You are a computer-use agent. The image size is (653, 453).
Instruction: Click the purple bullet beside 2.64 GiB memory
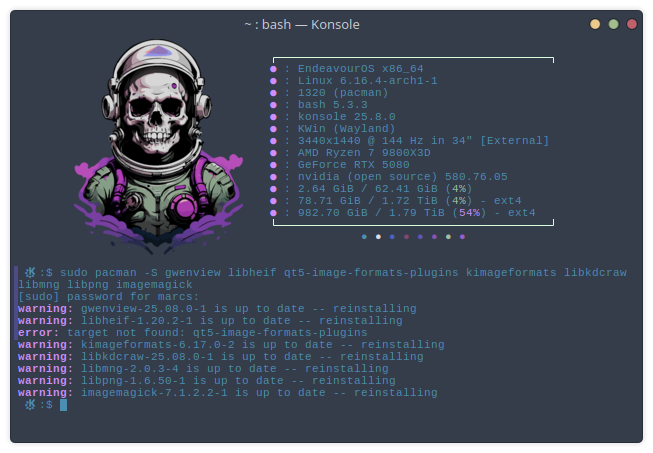273,189
